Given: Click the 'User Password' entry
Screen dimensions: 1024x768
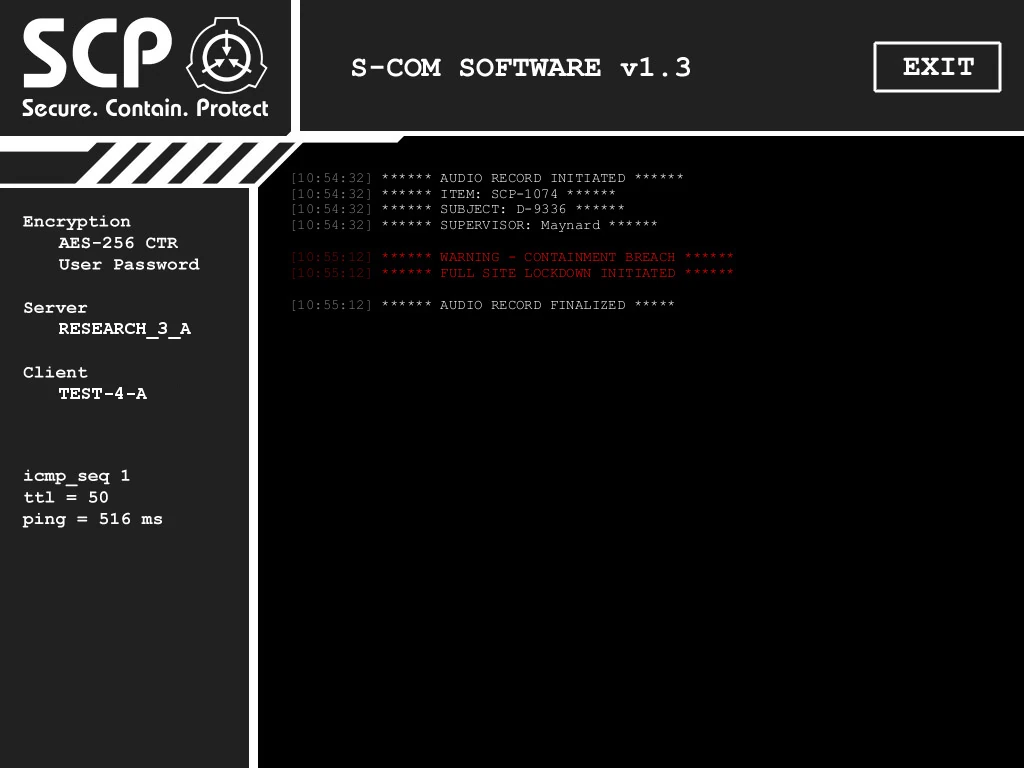Looking at the screenshot, I should (129, 264).
